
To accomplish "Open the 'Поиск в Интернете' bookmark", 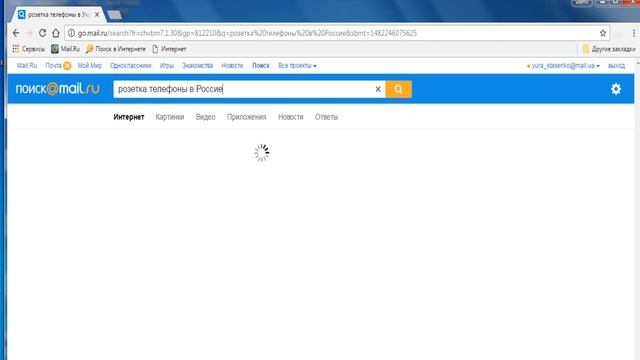I will click(116, 49).
